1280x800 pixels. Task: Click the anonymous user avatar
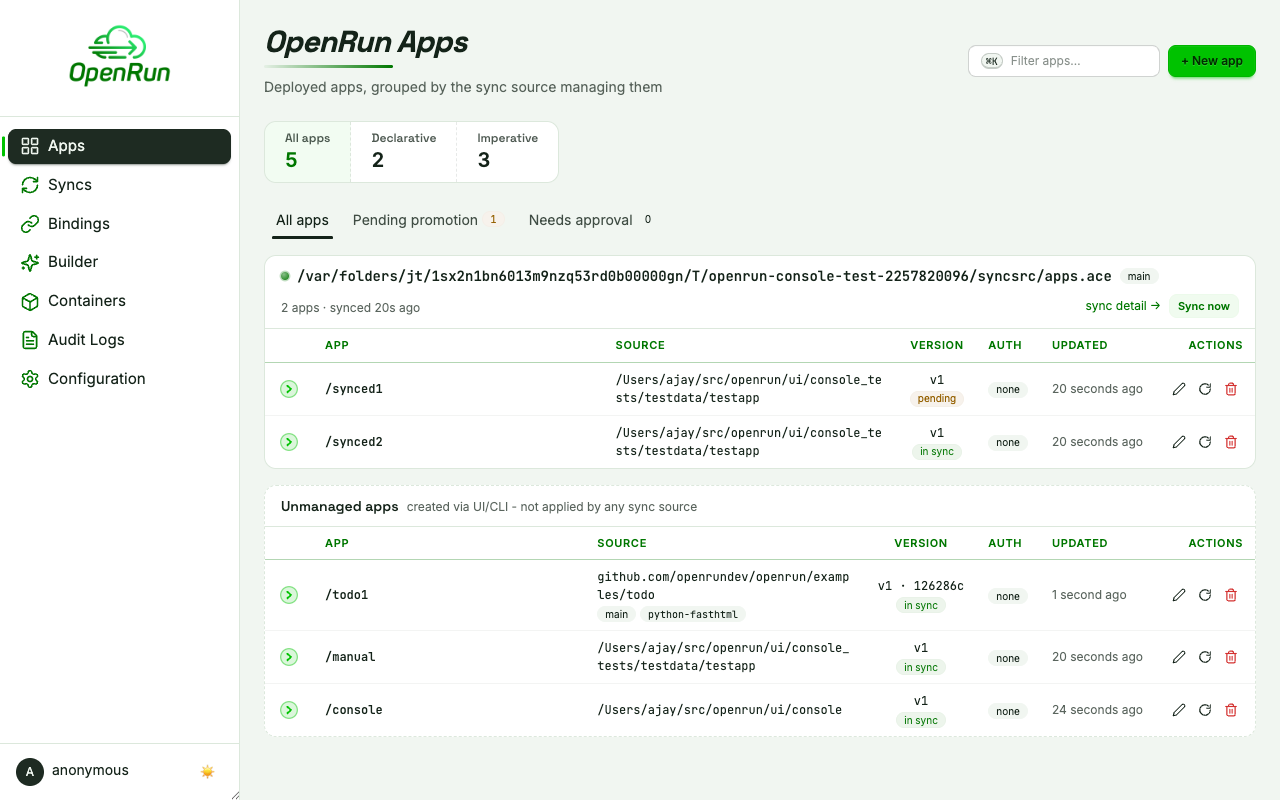click(30, 771)
